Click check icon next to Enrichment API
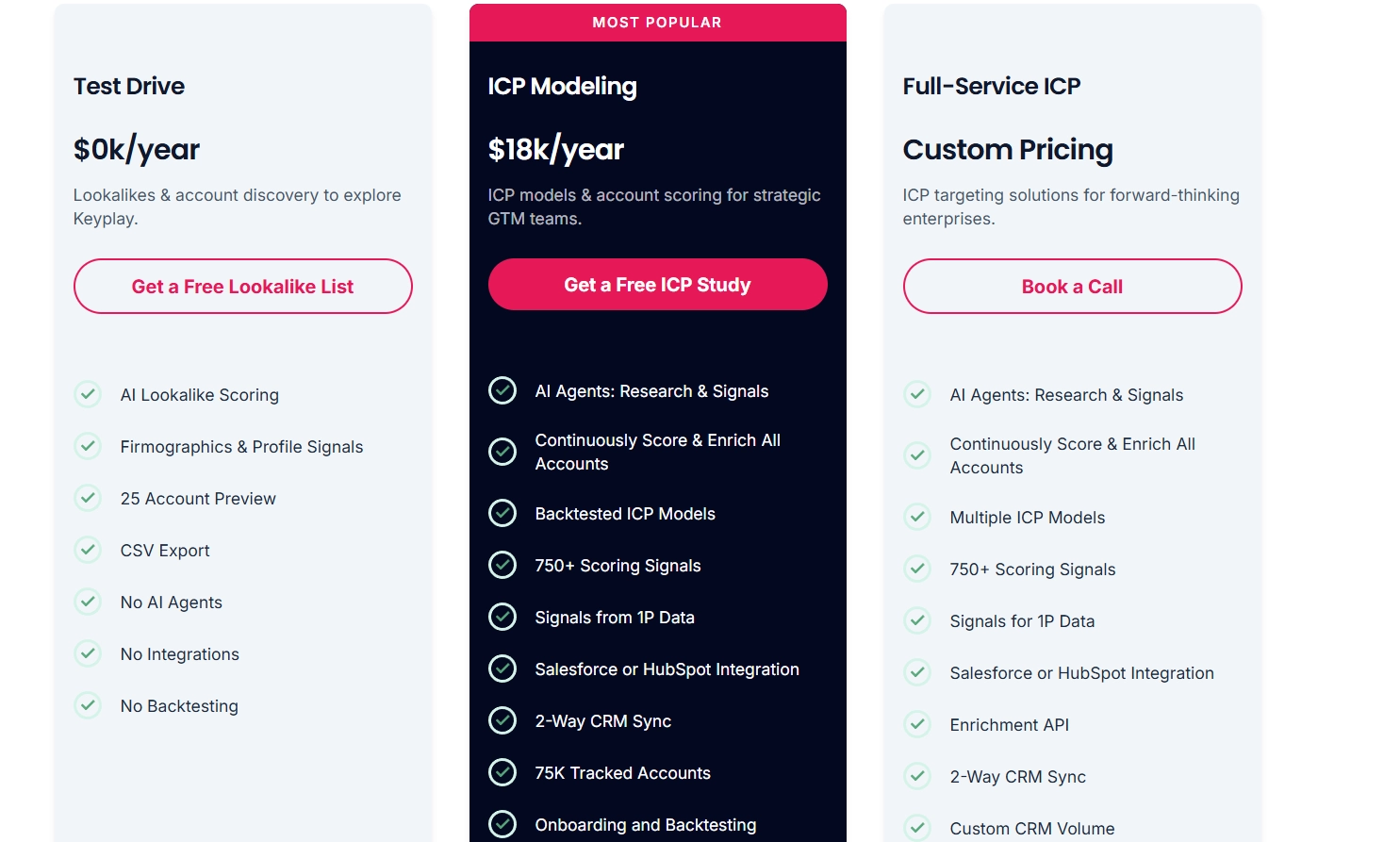The height and width of the screenshot is (842, 1400). pyautogui.click(x=917, y=724)
